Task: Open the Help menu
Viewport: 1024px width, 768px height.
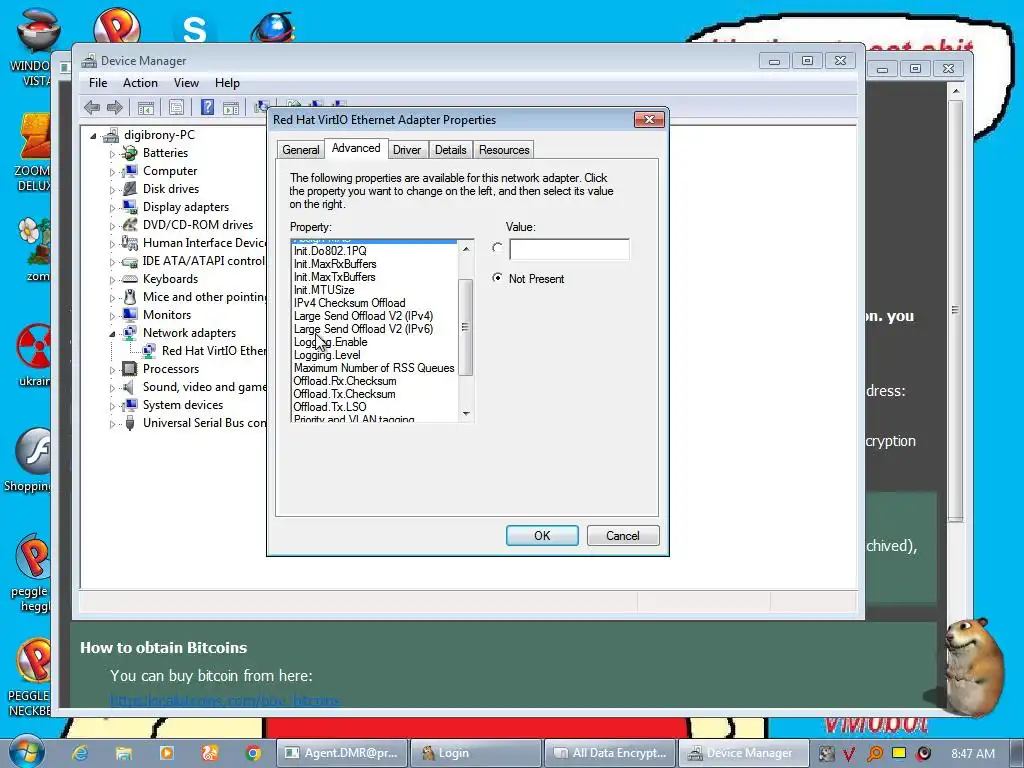Action: (227, 83)
